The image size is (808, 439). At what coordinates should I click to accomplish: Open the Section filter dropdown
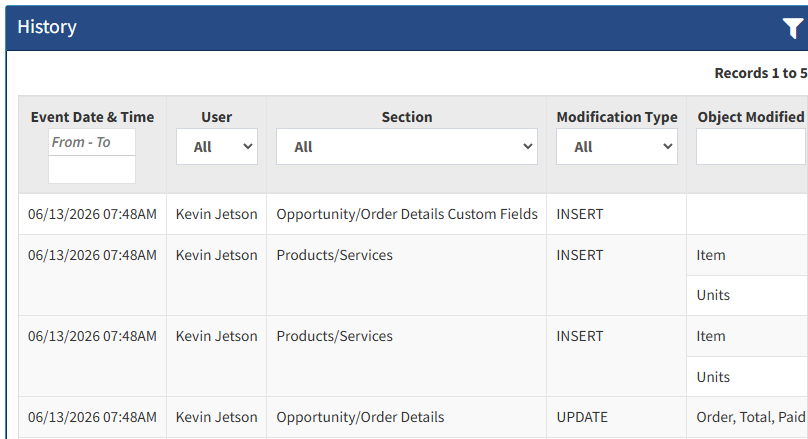(407, 147)
